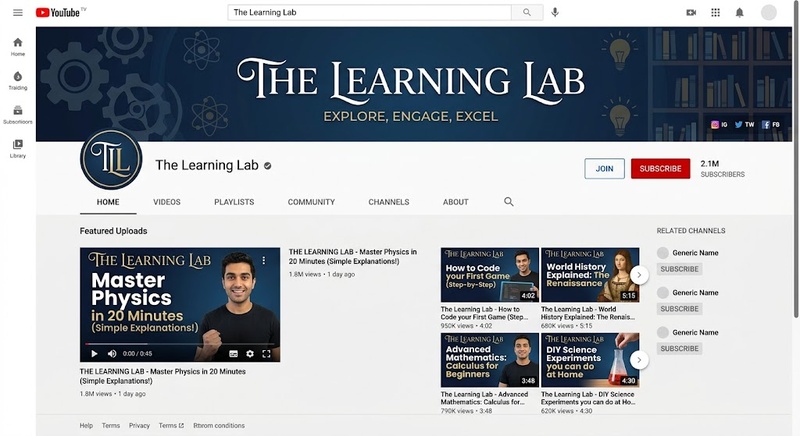Subscribe to the third Generic Name channel
Image resolution: width=800 pixels, height=436 pixels.
click(679, 348)
